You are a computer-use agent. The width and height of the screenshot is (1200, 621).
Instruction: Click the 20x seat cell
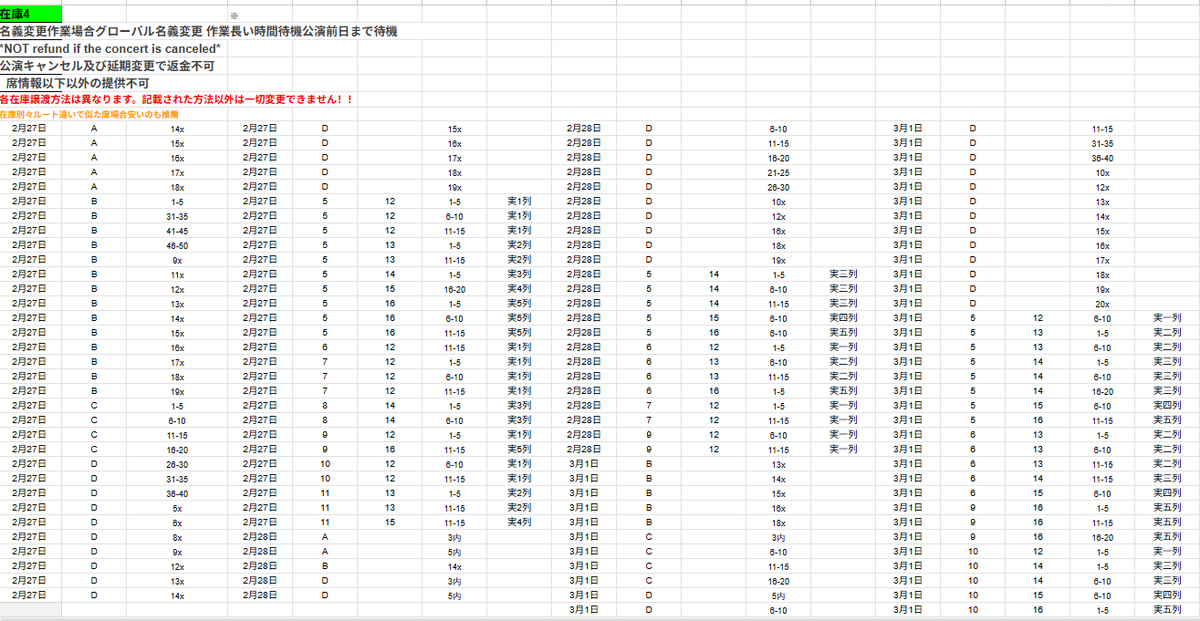[x=1102, y=303]
